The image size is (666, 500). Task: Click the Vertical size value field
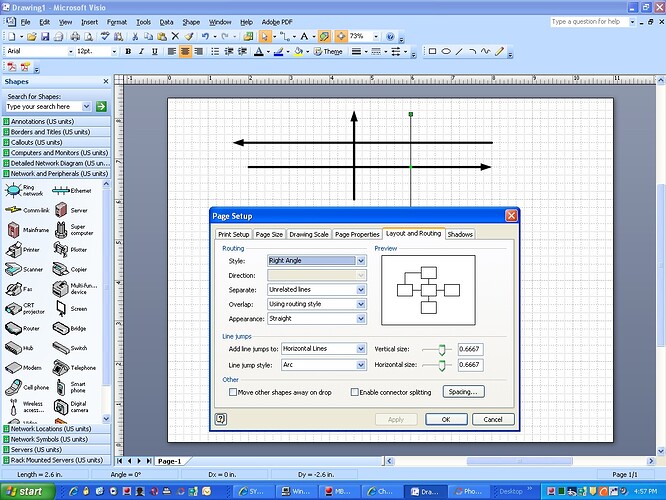[471, 349]
